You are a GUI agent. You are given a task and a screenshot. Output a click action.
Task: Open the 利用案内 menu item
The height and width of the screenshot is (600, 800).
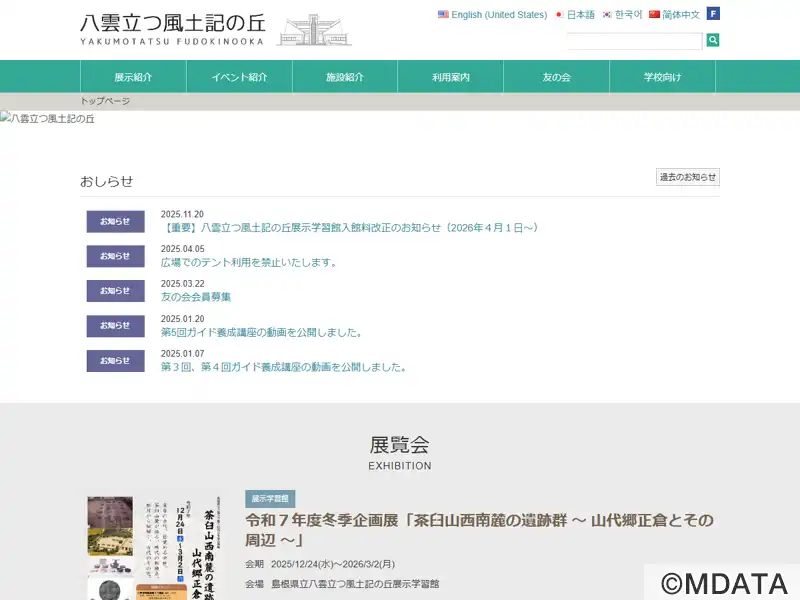451,77
